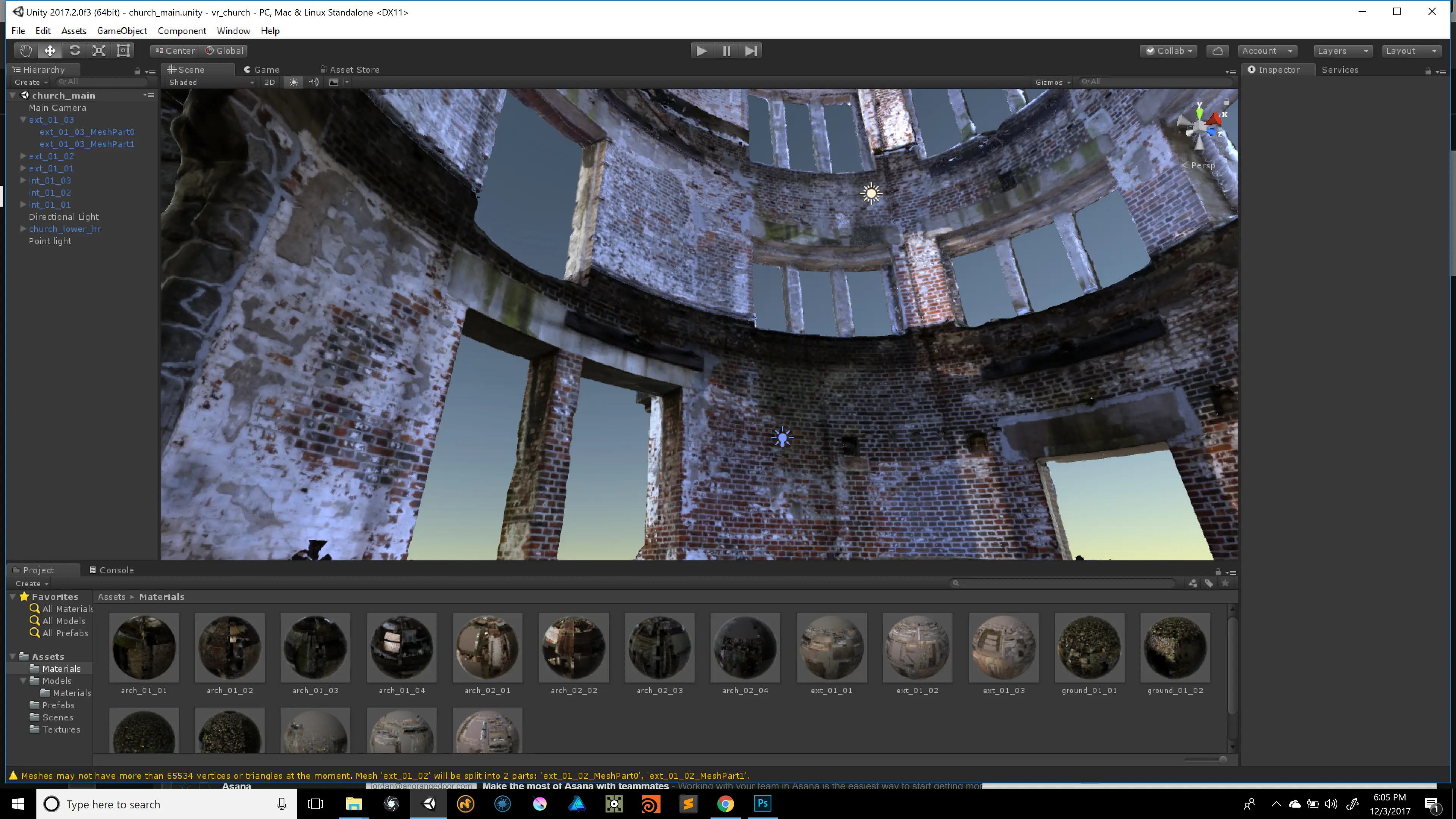1456x819 pixels.
Task: Open the Hierarchy Create dropdown
Action: pos(31,82)
